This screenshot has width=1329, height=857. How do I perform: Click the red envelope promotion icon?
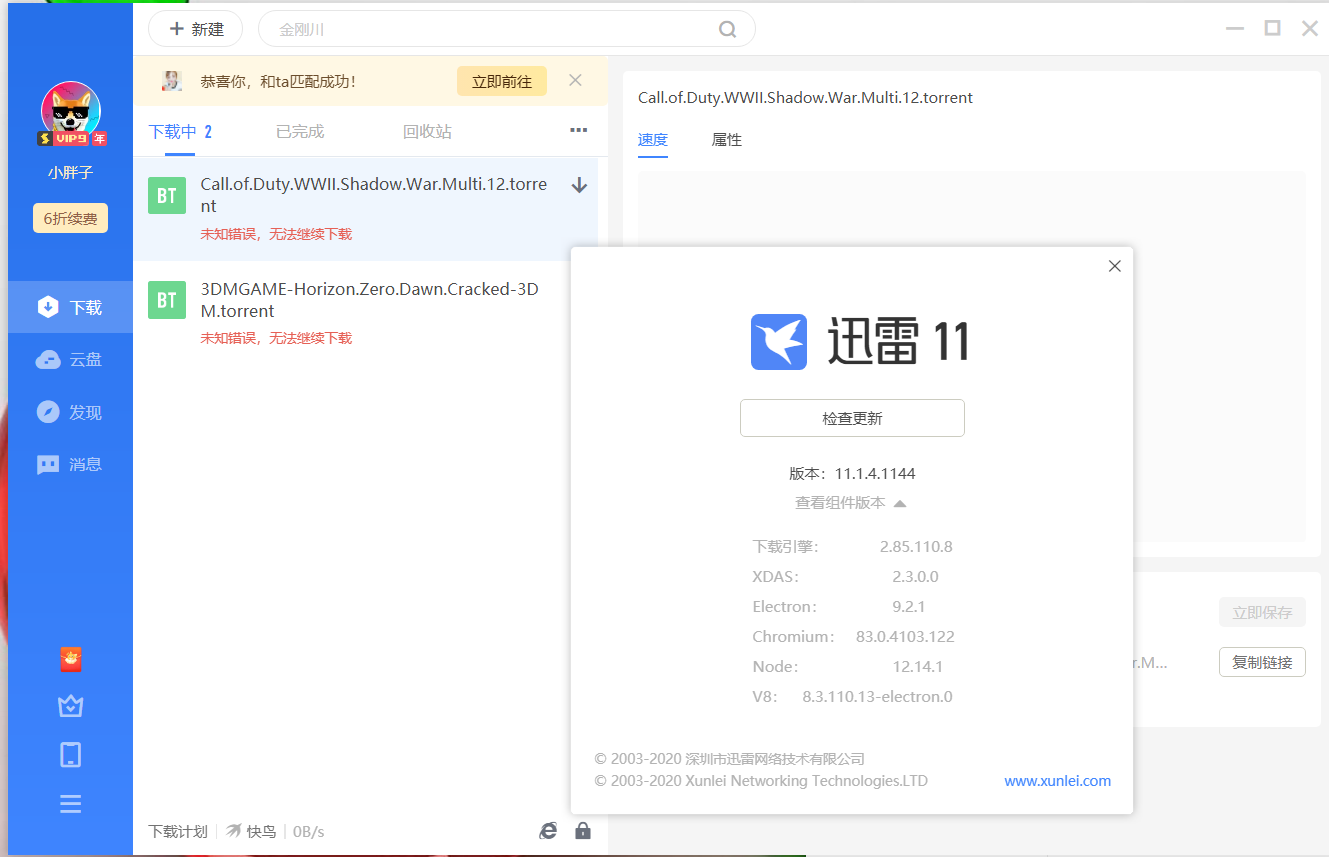tap(70, 659)
